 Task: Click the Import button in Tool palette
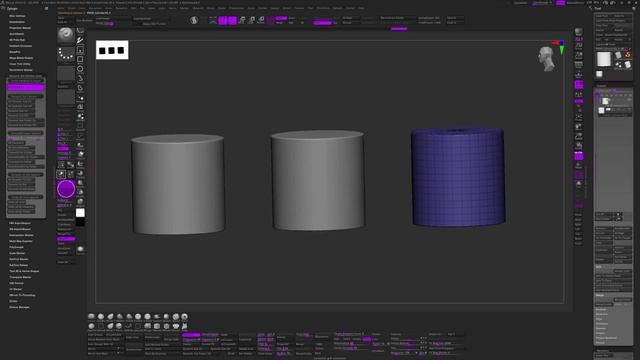coord(603,30)
